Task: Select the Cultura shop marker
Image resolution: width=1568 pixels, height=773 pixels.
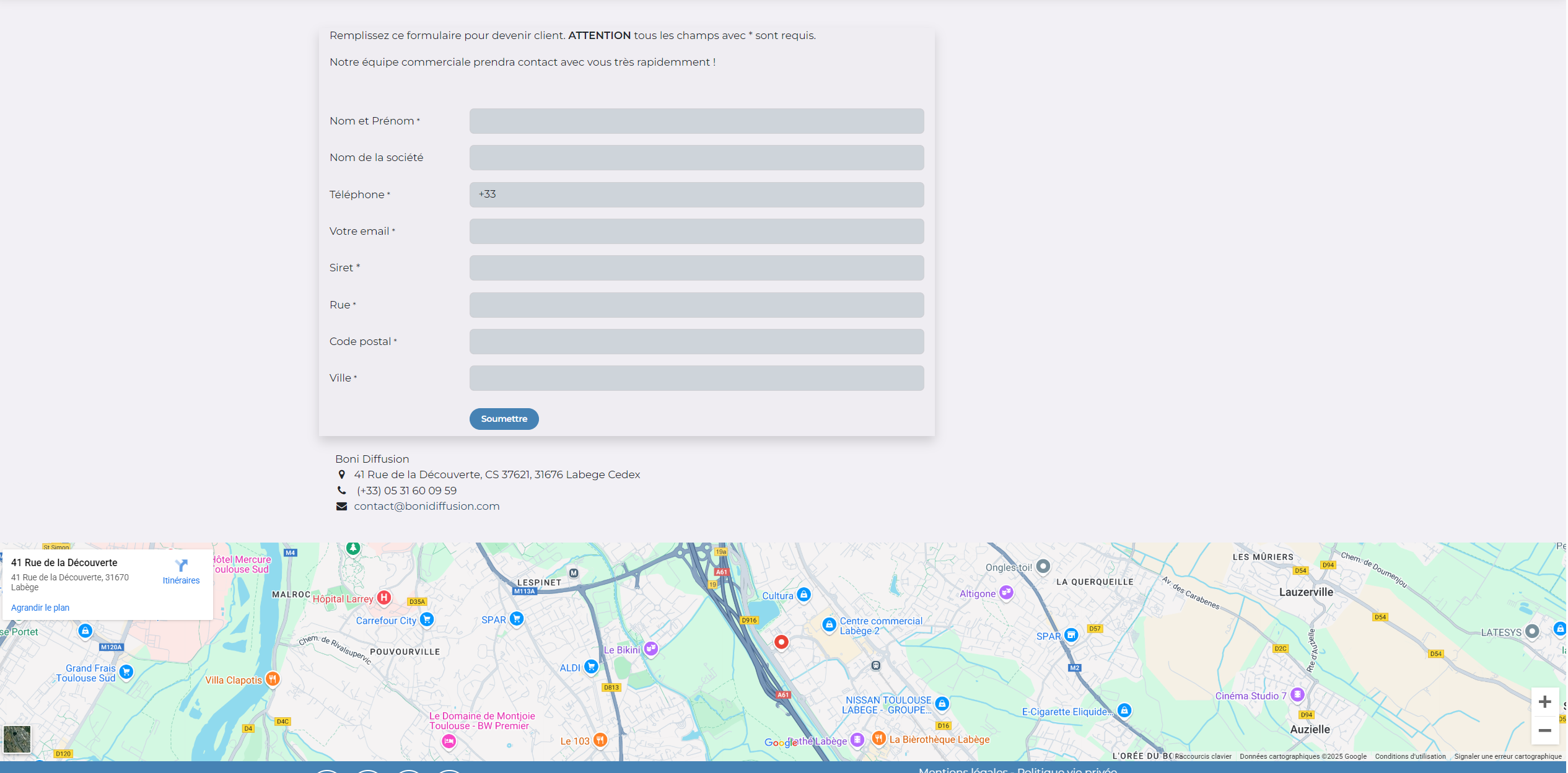Action: pyautogui.click(x=804, y=595)
